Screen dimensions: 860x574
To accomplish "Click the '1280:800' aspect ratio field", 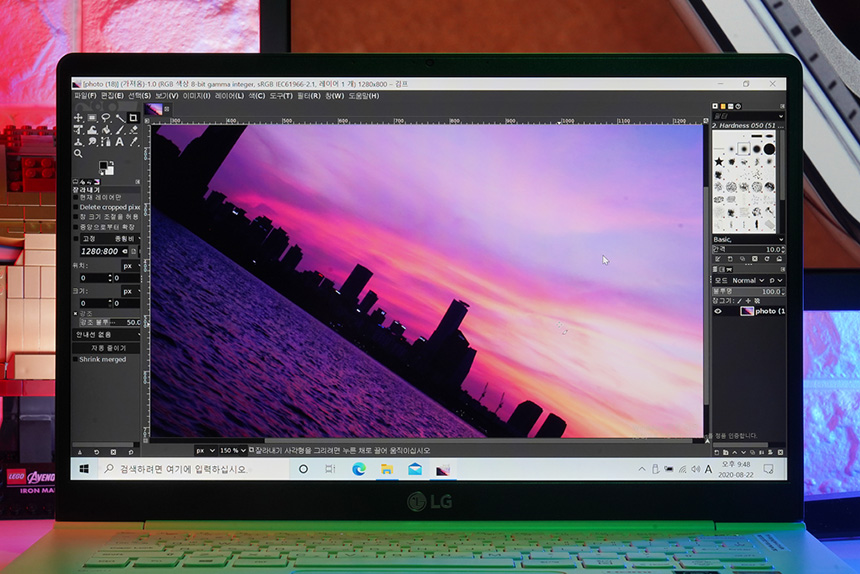I will (105, 251).
